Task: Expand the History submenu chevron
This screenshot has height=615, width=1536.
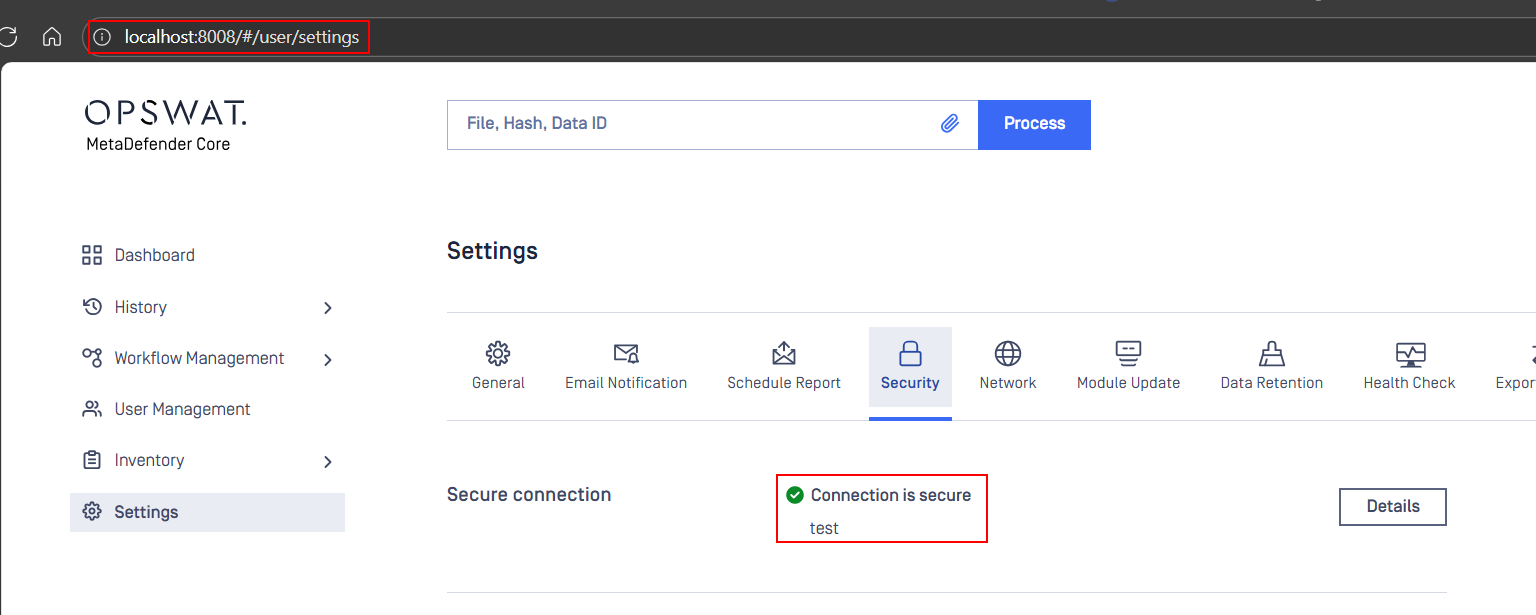Action: coord(328,308)
